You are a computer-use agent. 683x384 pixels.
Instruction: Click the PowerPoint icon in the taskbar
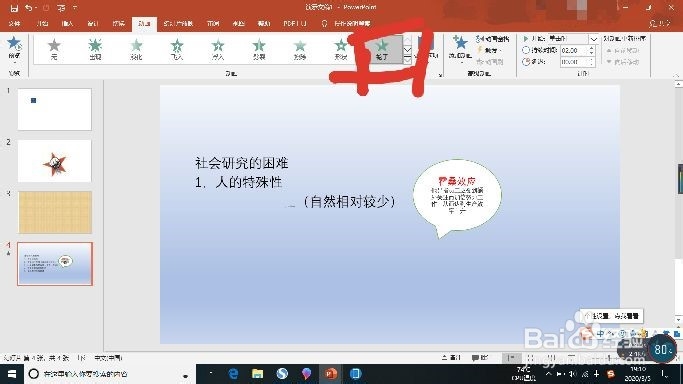click(x=331, y=374)
